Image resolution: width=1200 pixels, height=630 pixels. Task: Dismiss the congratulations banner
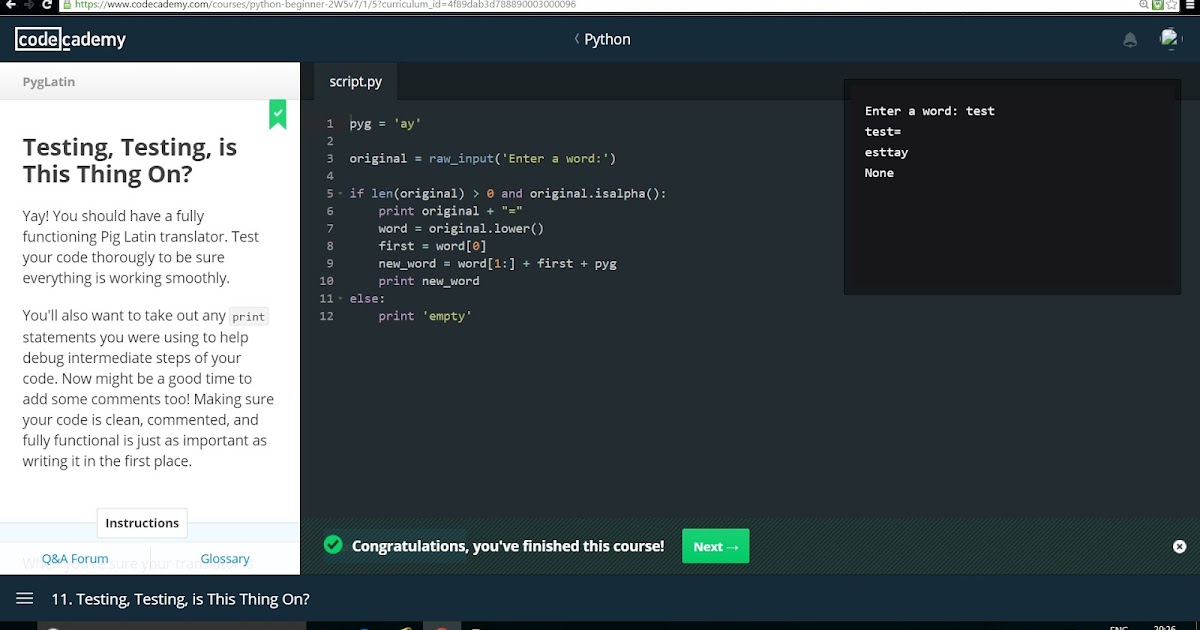coord(1179,546)
